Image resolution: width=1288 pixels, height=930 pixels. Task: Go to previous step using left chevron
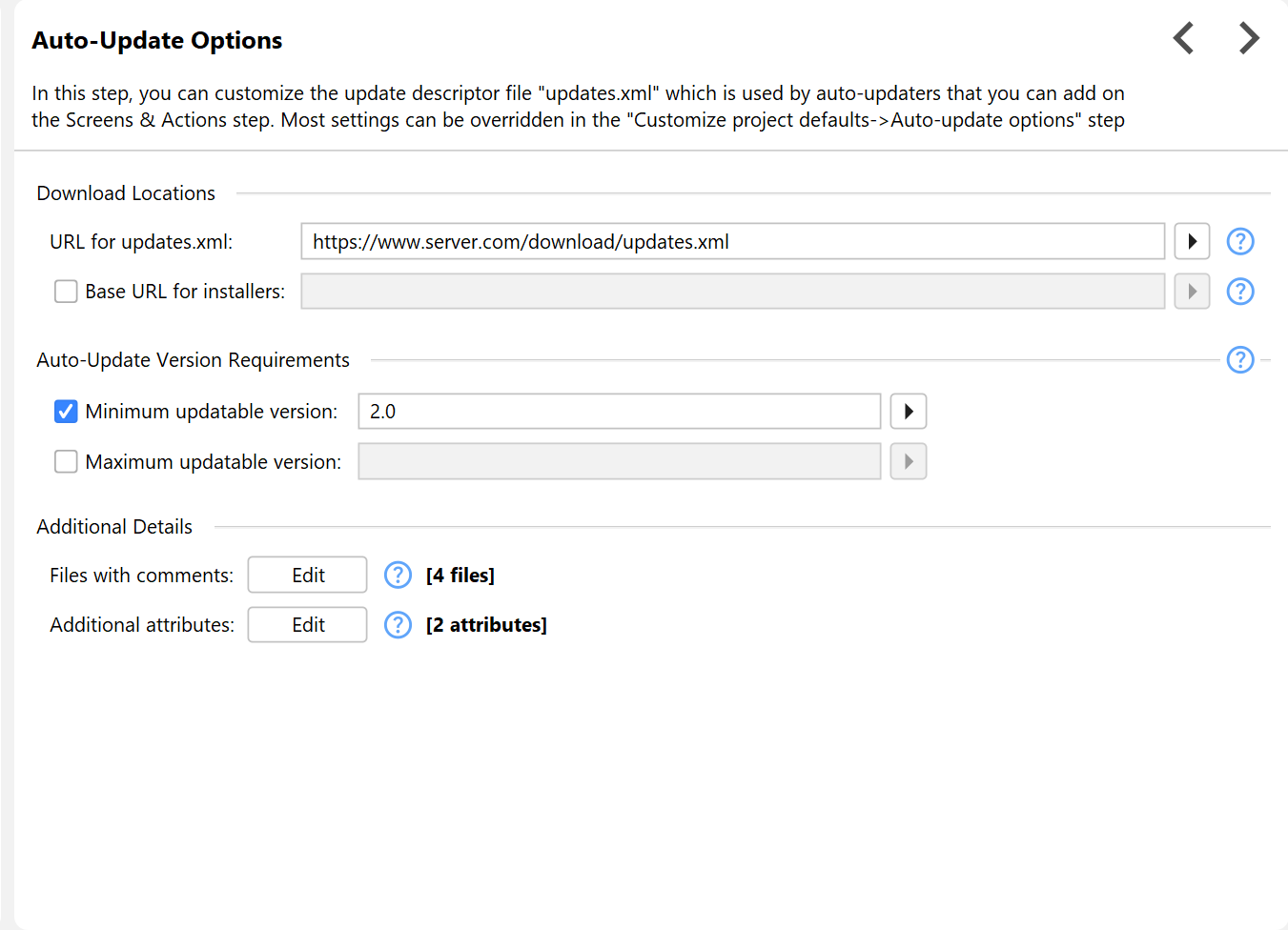[x=1183, y=38]
